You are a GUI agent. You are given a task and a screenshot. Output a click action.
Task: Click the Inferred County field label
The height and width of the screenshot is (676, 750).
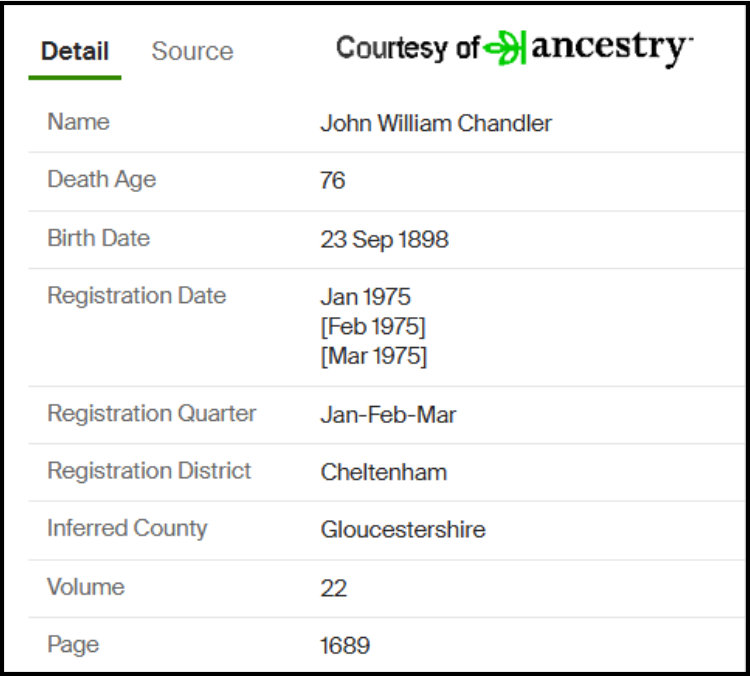(x=127, y=529)
